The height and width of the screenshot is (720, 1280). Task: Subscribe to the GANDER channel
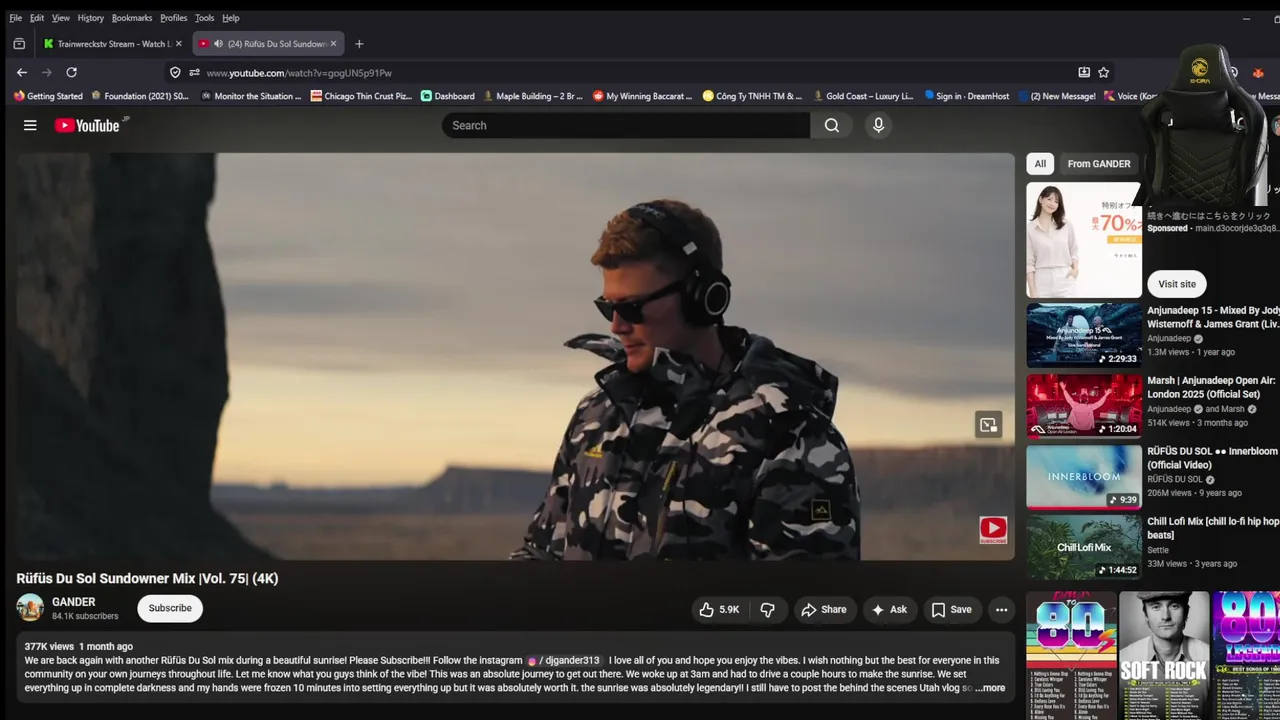[170, 608]
